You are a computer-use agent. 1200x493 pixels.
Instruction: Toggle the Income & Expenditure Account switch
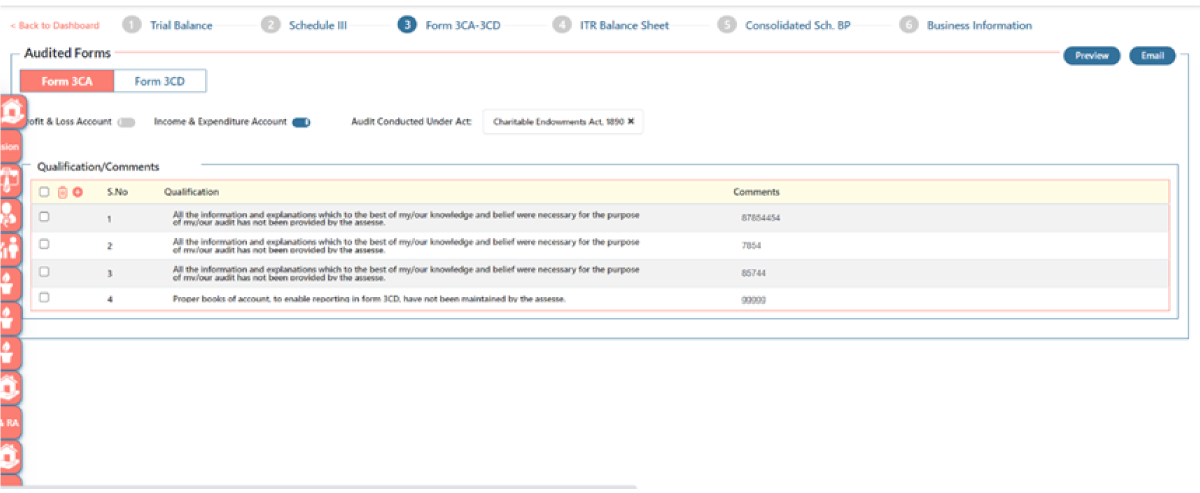tap(301, 122)
